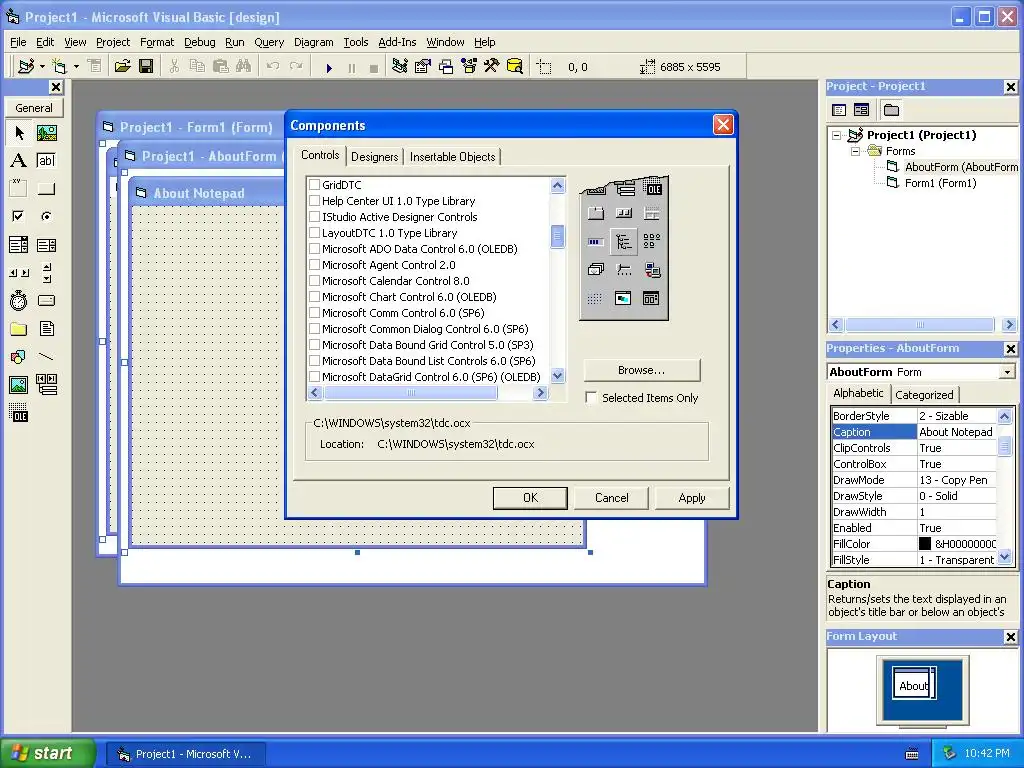Open the AboutForm object dropdown in Properties
1024x768 pixels.
(1008, 372)
